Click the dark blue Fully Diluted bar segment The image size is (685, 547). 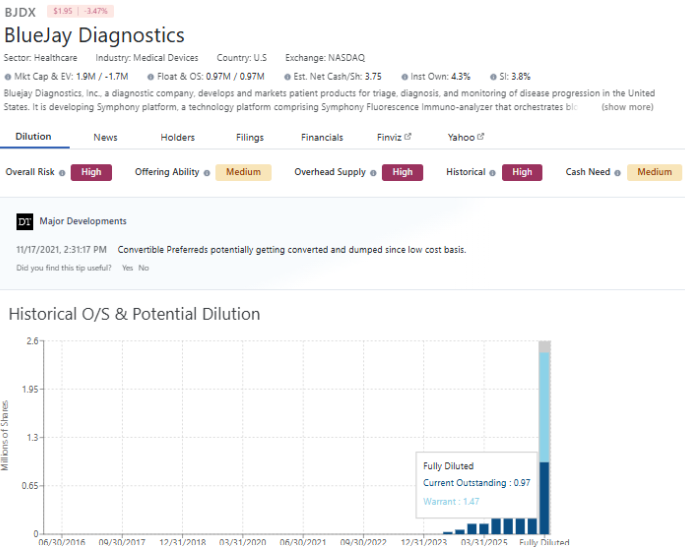(544, 498)
